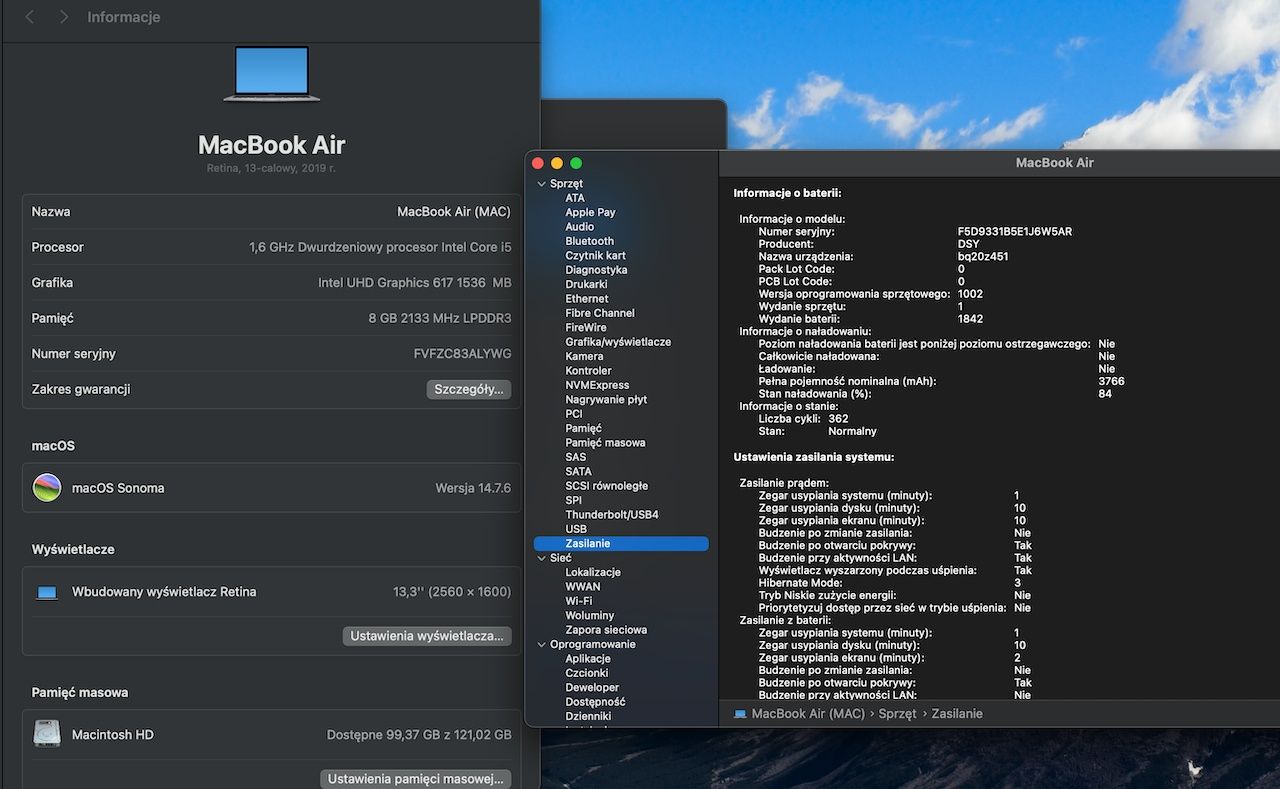This screenshot has width=1280, height=789.
Task: Select Kamera in the sidebar
Action: tap(584, 356)
